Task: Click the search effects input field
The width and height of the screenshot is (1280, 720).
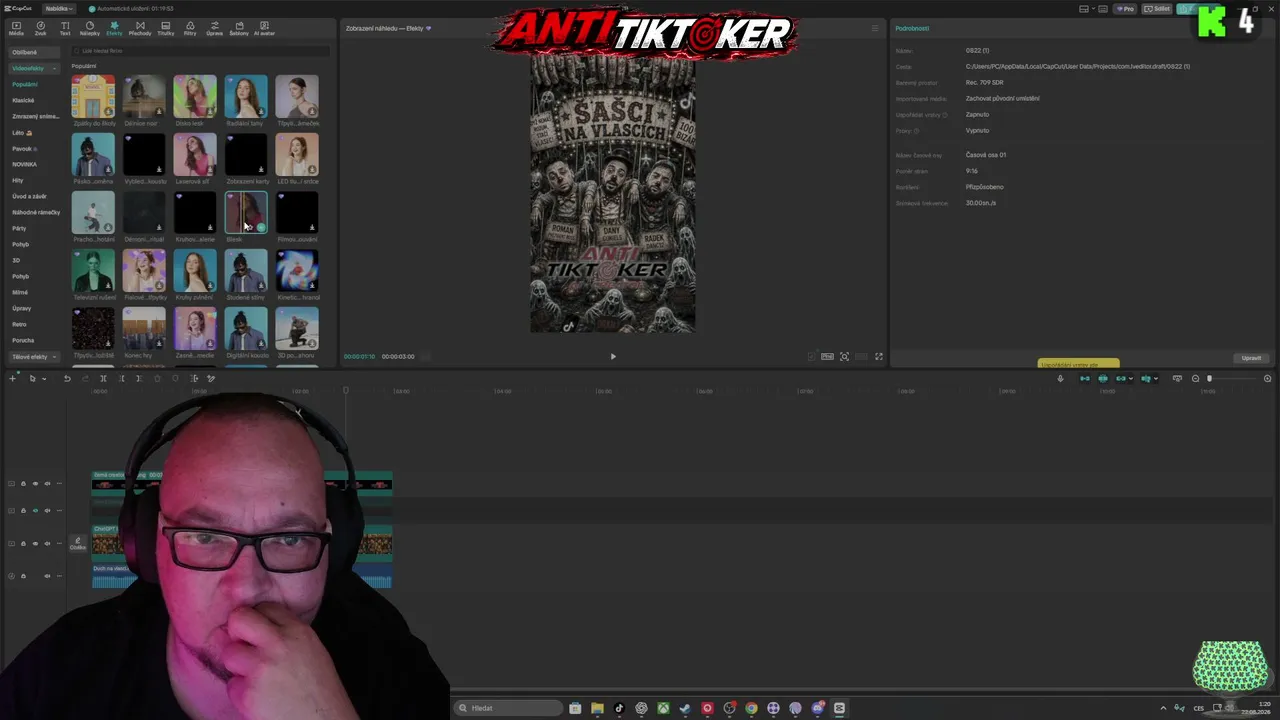Action: pyautogui.click(x=200, y=50)
